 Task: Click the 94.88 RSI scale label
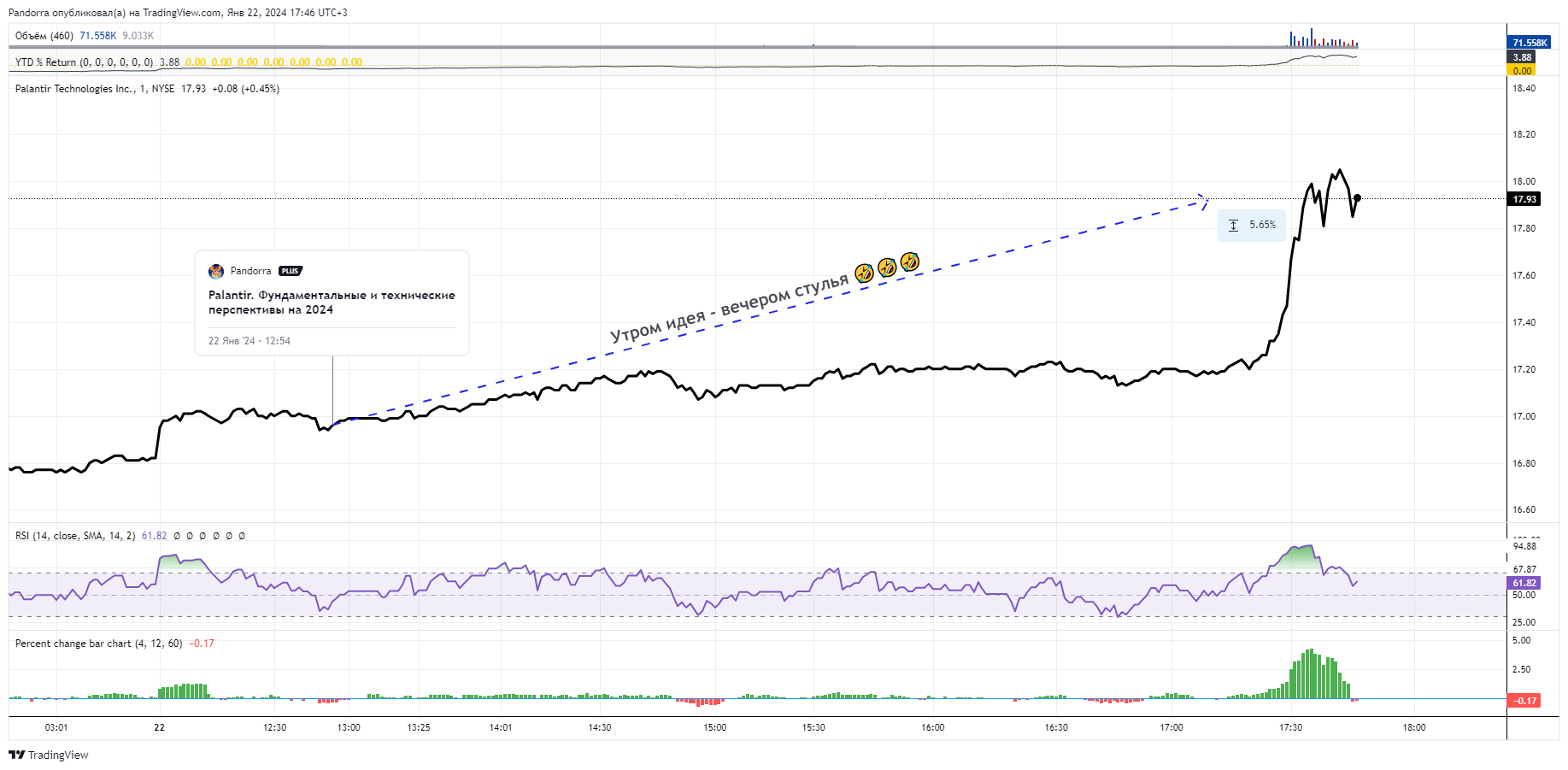pos(1524,546)
